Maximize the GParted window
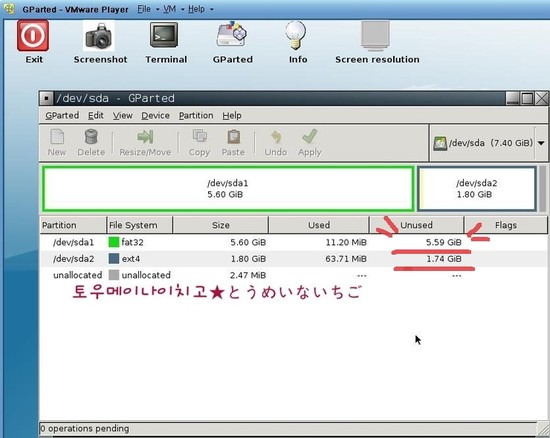Image resolution: width=550 pixels, height=438 pixels. pos(527,99)
